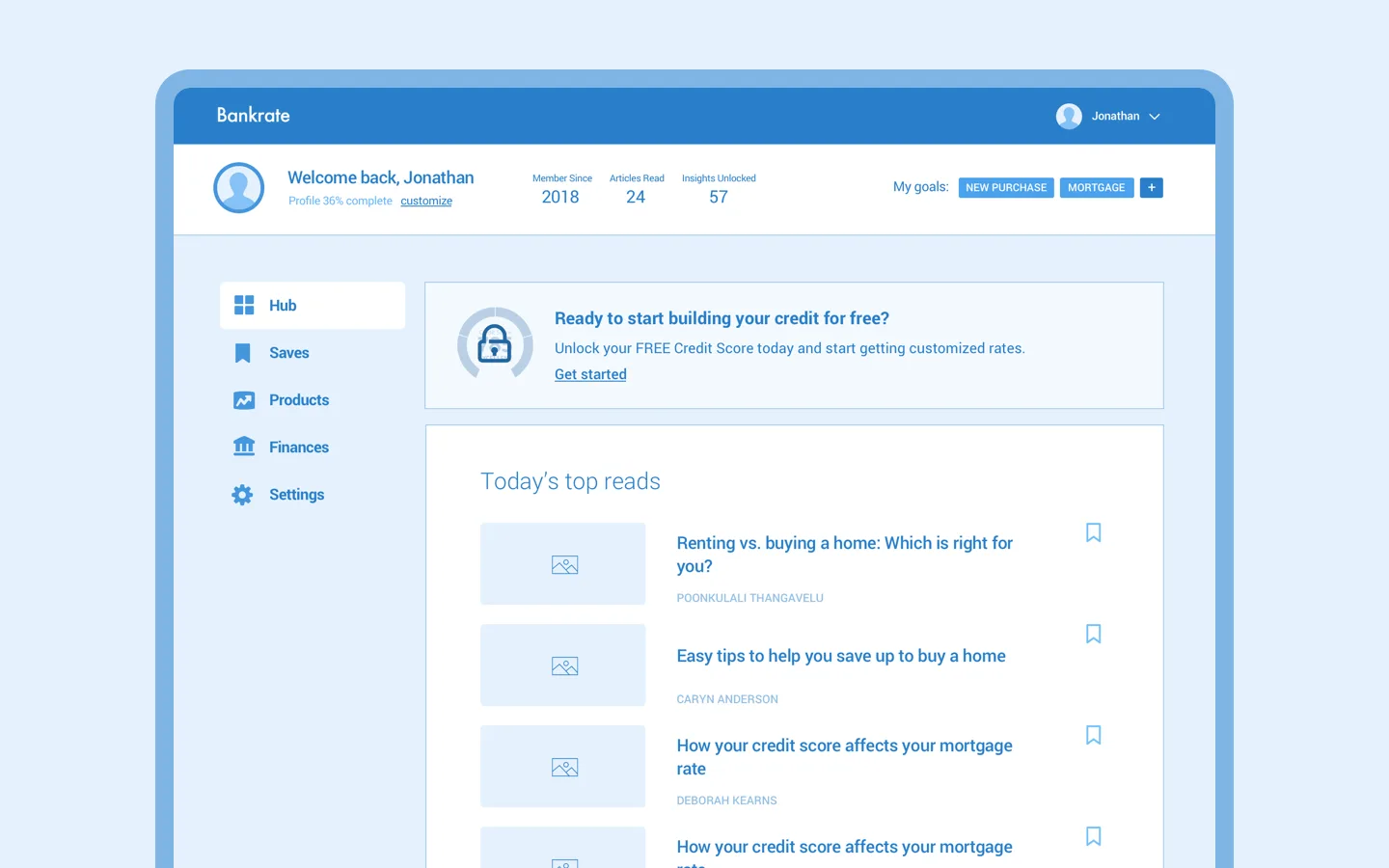
Task: Bookmark the article by DEBORAH KEARNS
Action: (x=1093, y=735)
